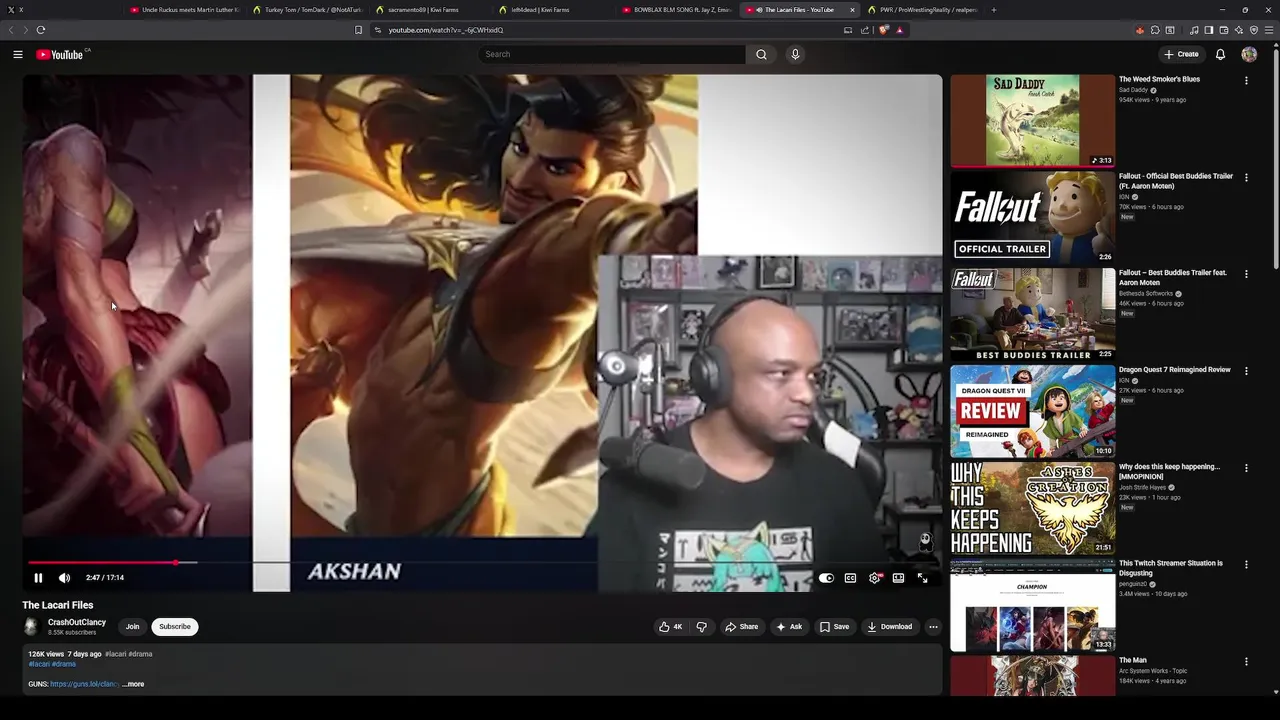Like the video with 4K likes
Viewport: 1280px width, 720px height.
click(x=670, y=627)
